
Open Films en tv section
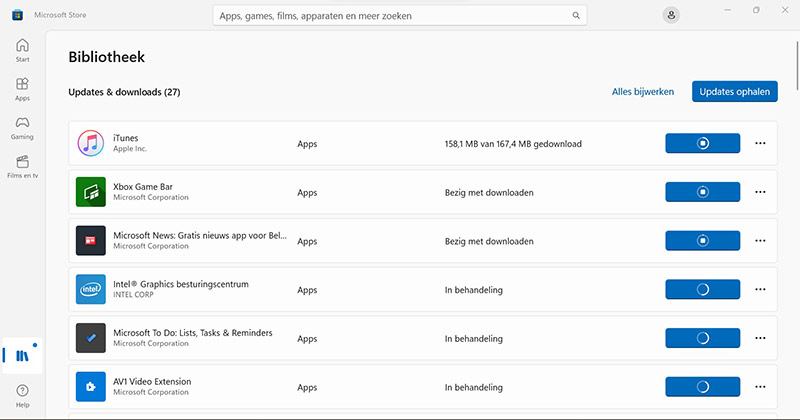pyautogui.click(x=22, y=166)
